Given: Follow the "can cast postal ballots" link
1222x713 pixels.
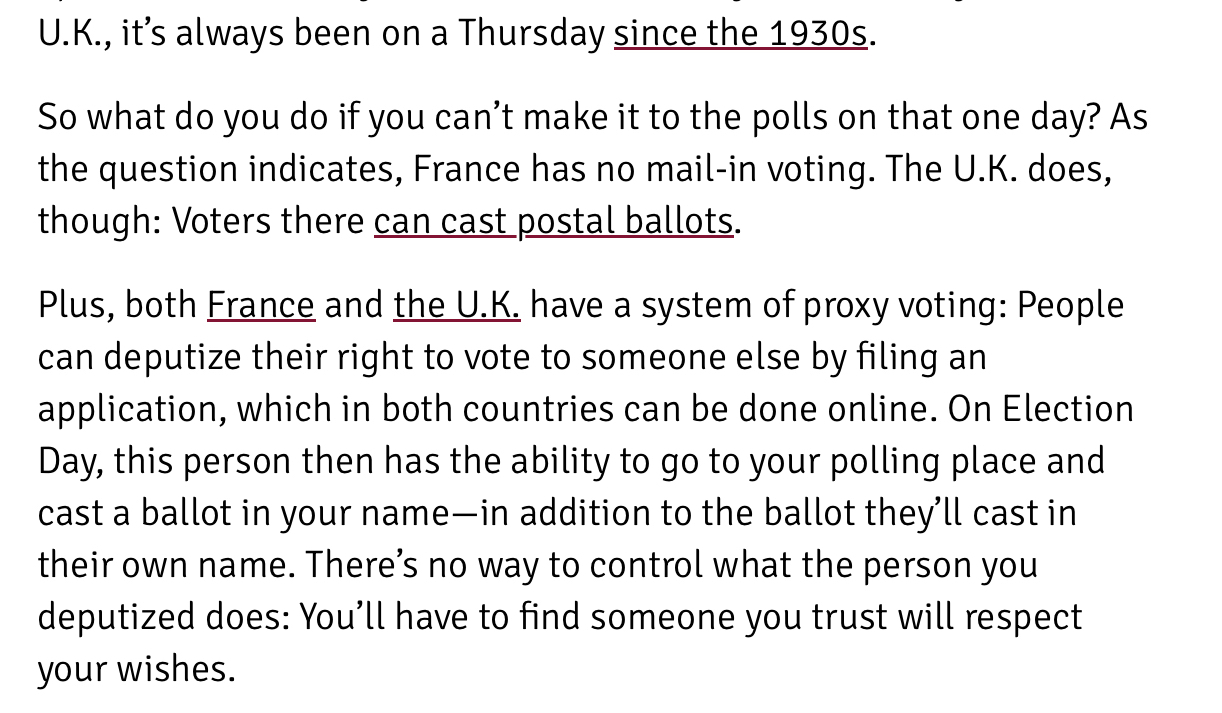Looking at the screenshot, I should 553,221.
